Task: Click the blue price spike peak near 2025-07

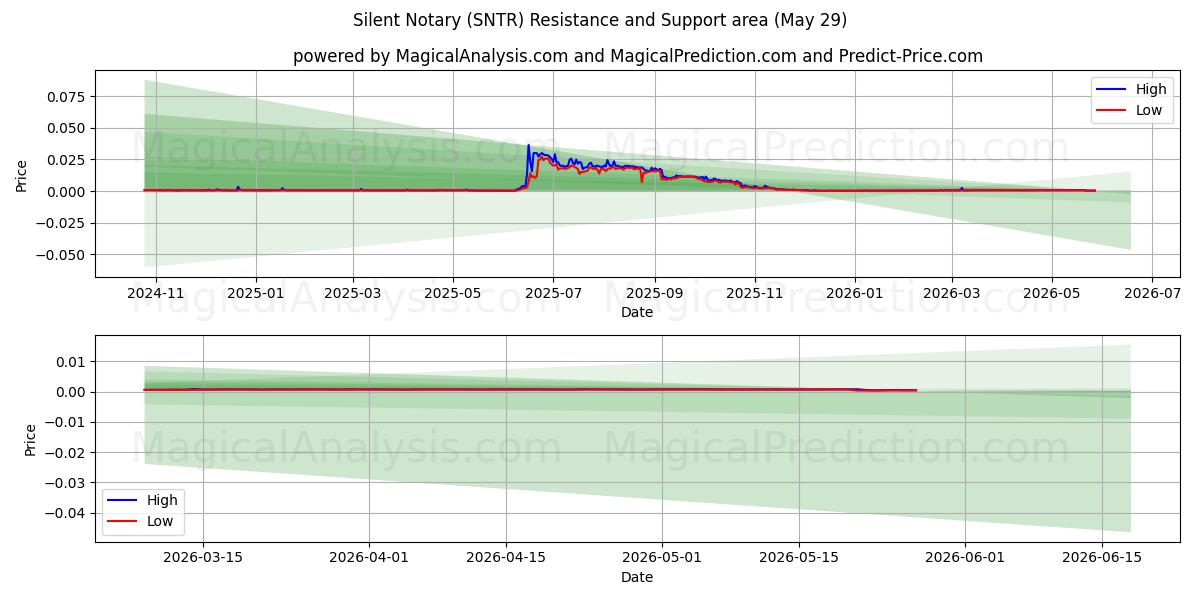Action: [529, 146]
